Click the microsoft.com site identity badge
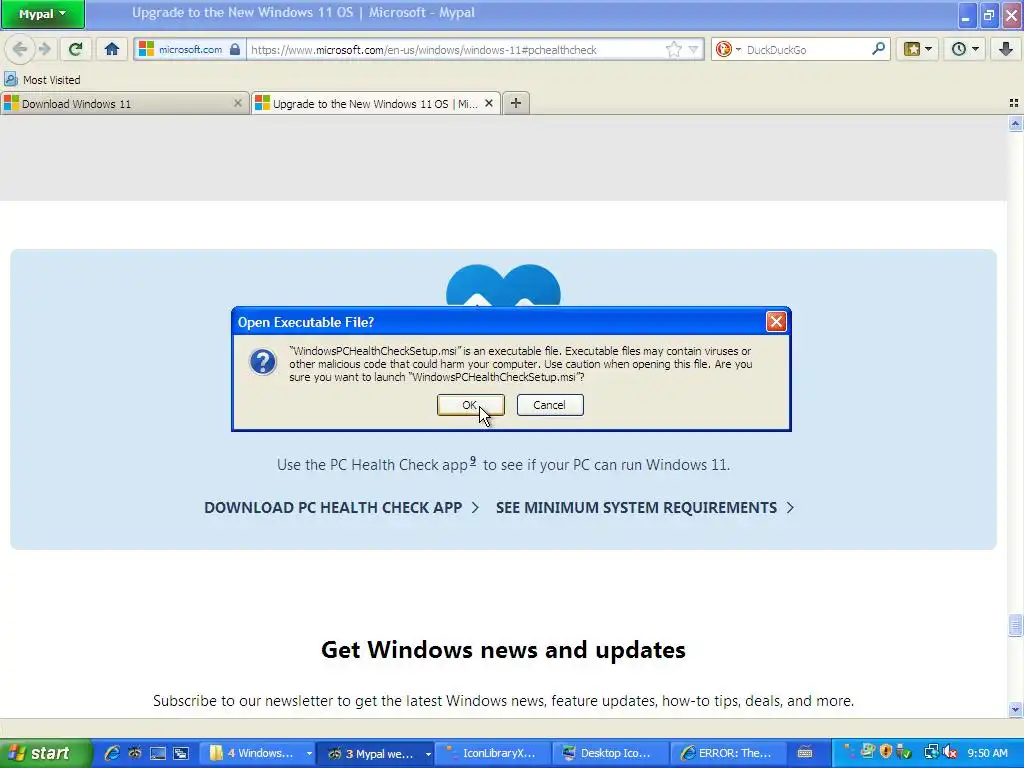The image size is (1024, 768). coord(190,50)
